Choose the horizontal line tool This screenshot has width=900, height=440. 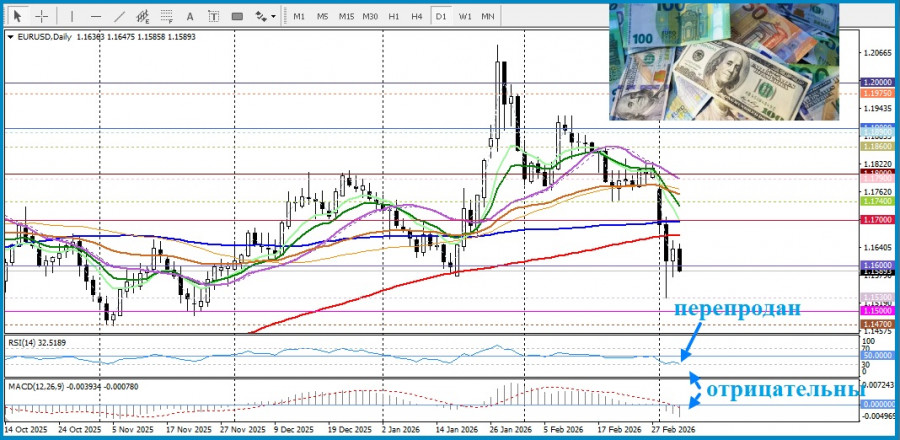pos(94,16)
